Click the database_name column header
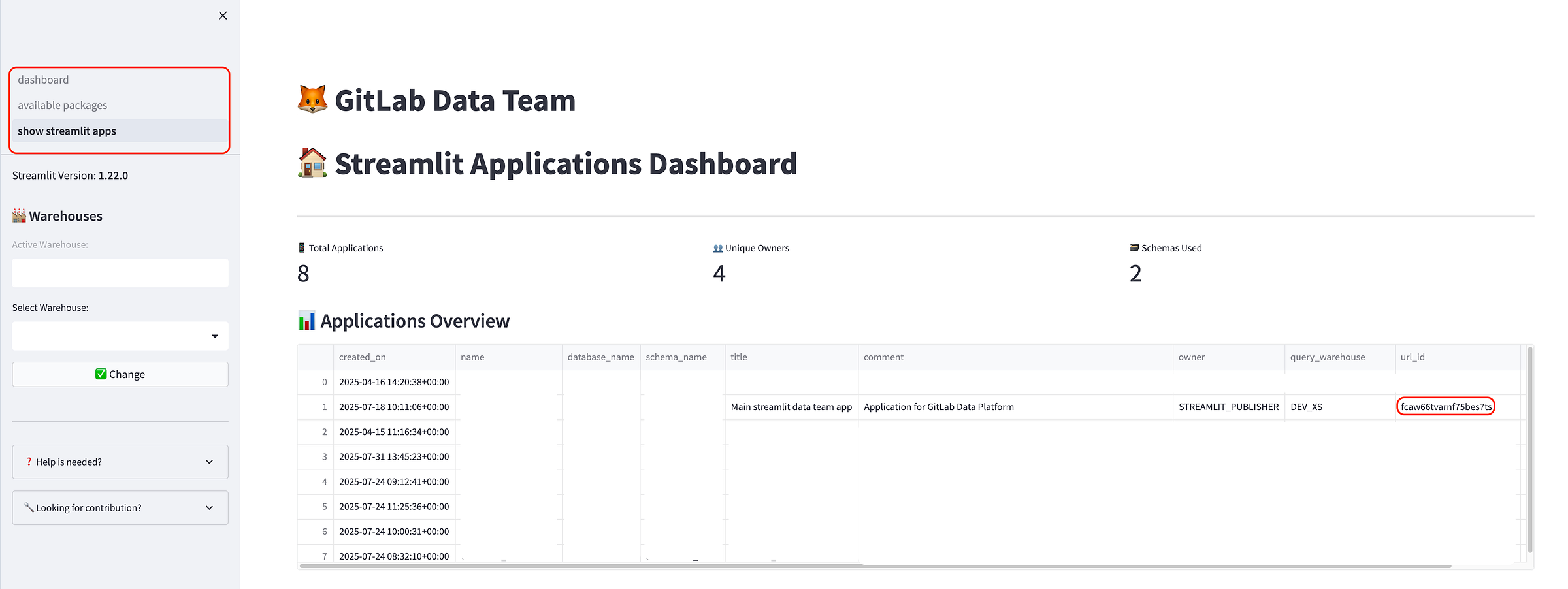The width and height of the screenshot is (1568, 589). coord(601,357)
